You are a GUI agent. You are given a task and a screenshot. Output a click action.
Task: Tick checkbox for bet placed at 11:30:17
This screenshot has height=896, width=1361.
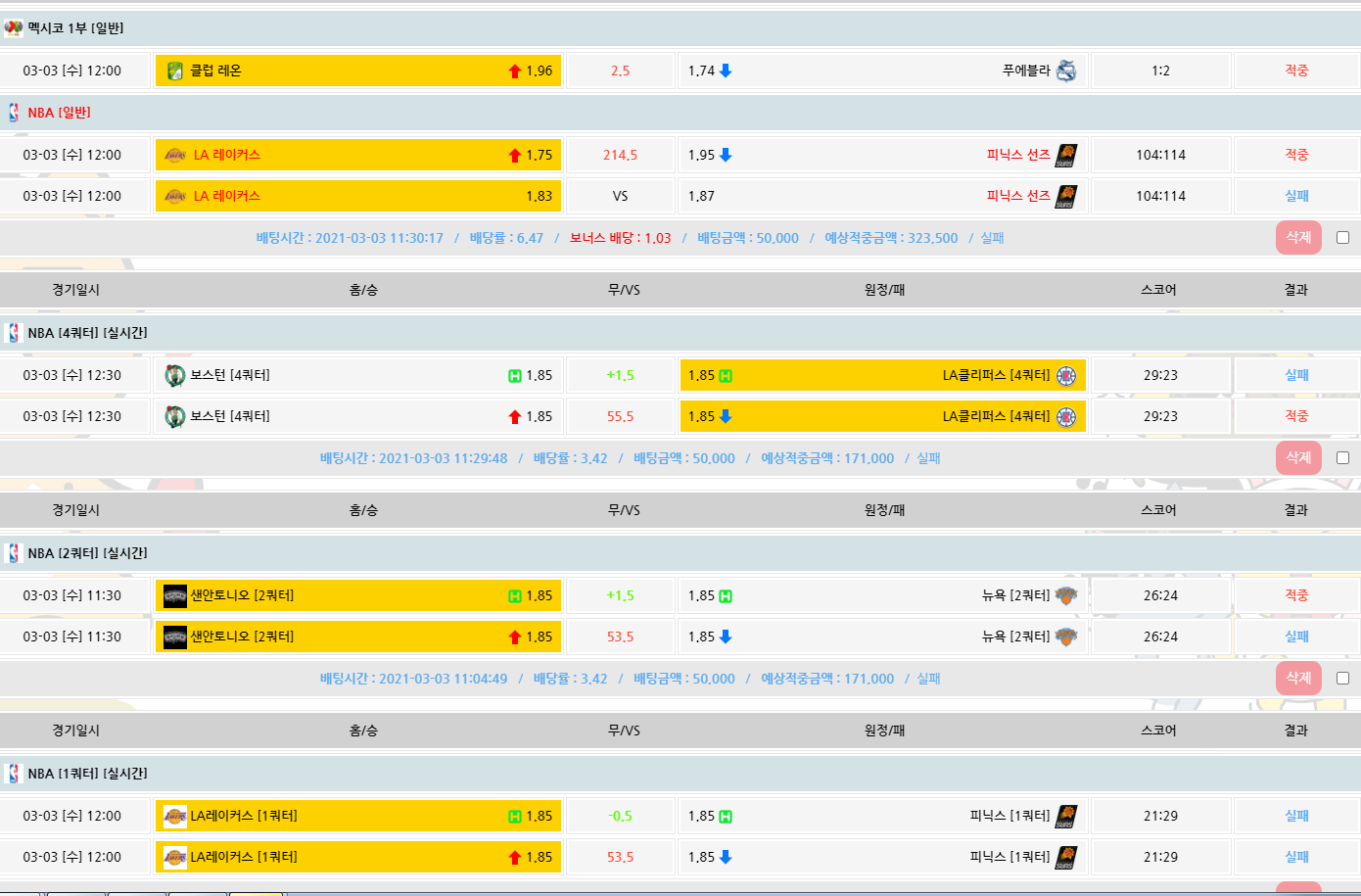[1342, 238]
